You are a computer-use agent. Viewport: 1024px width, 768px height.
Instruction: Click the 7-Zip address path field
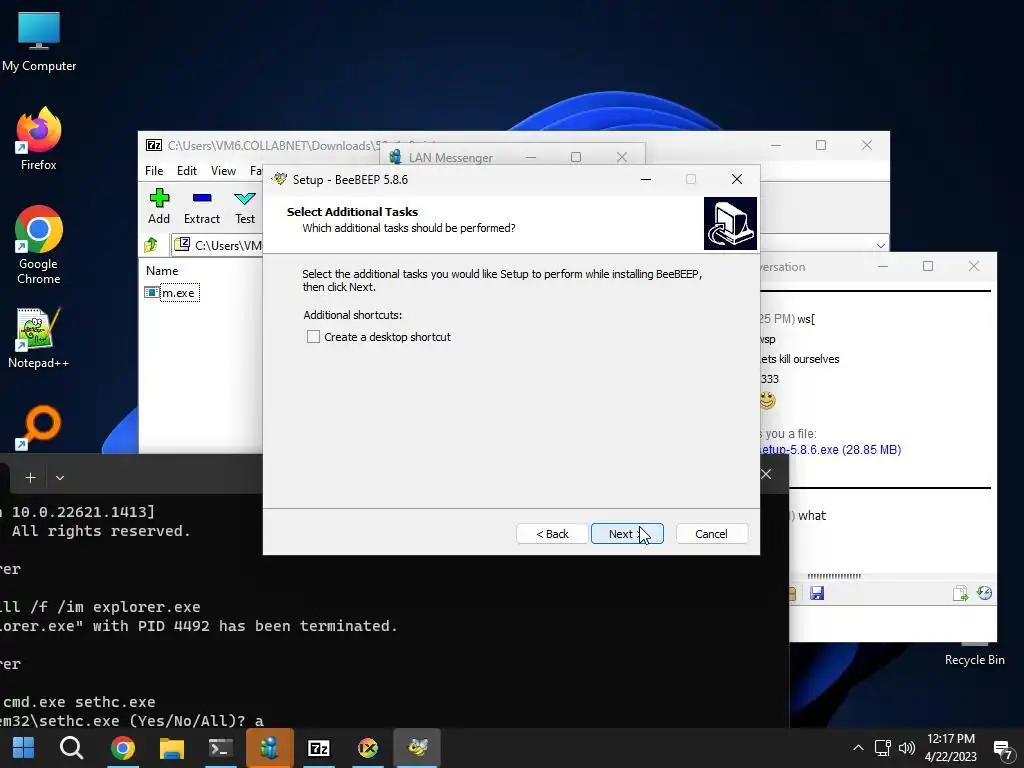[x=218, y=245]
